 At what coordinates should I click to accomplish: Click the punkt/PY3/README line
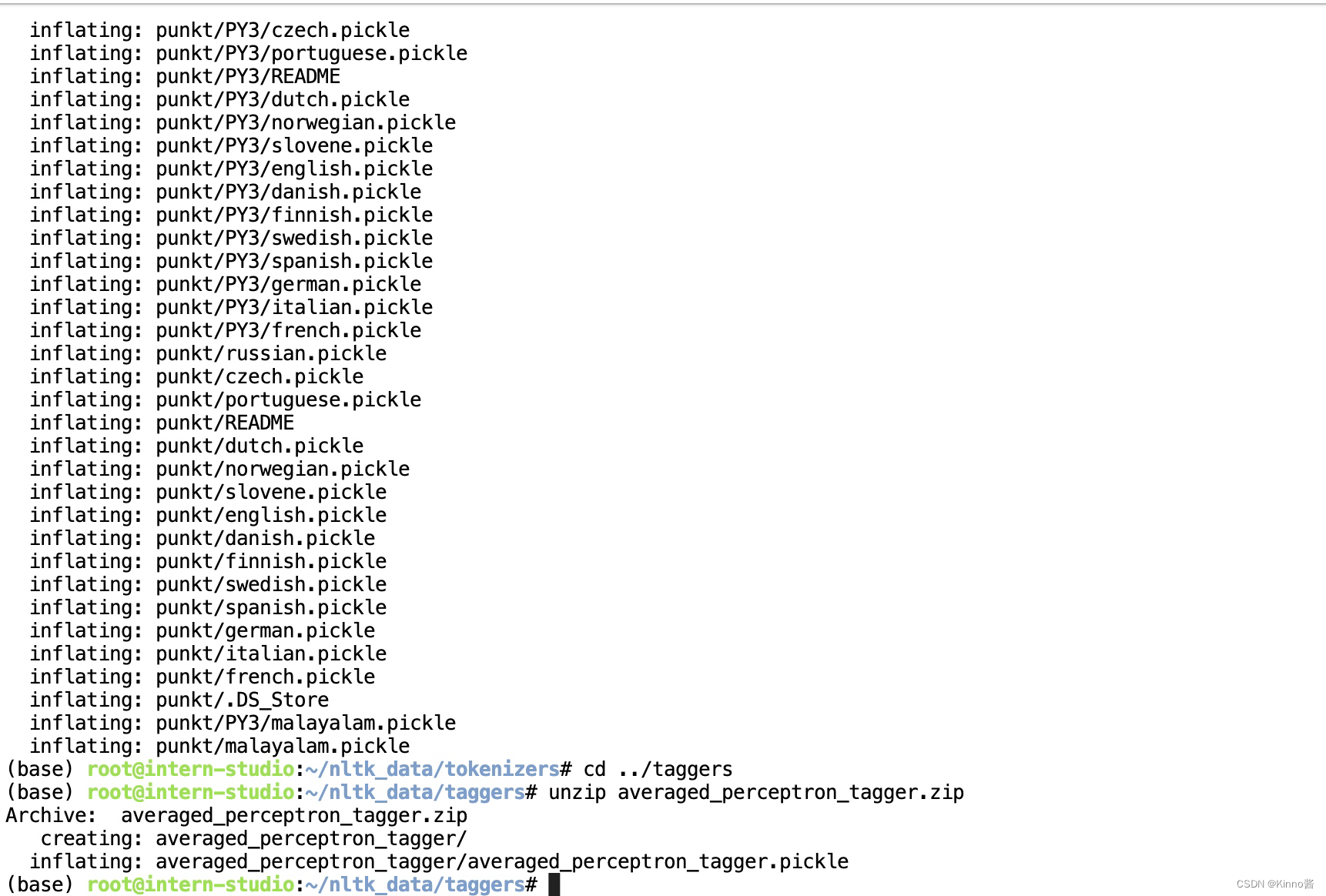tap(185, 76)
